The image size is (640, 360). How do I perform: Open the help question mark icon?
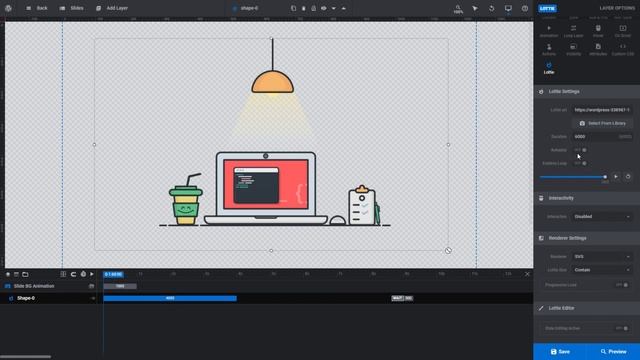tap(525, 8)
